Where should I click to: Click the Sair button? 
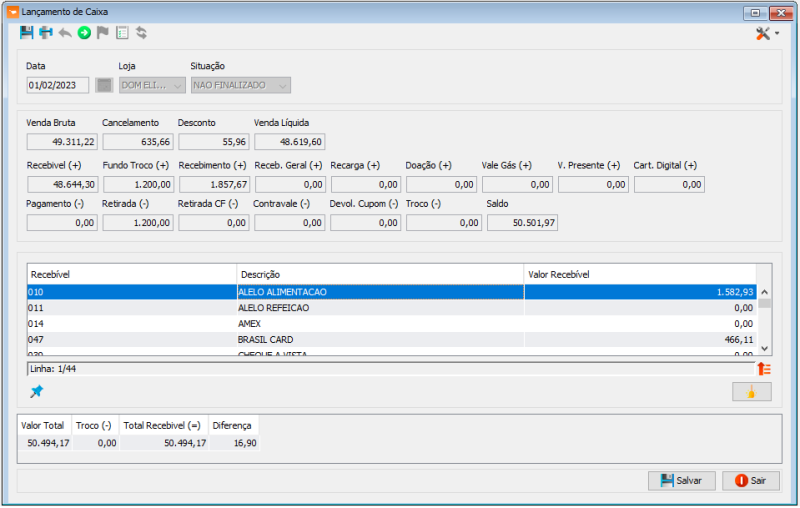point(750,481)
